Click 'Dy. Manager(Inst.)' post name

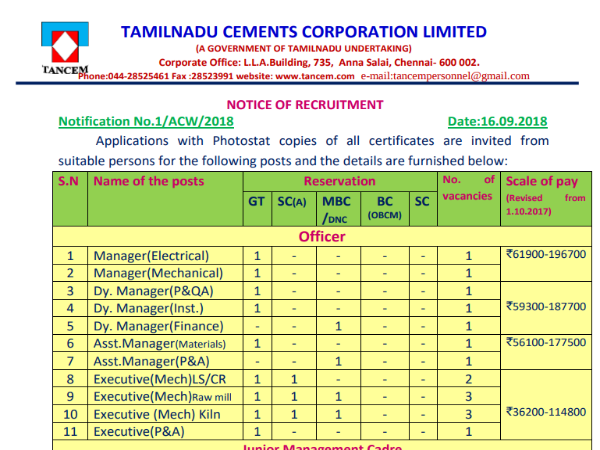148,308
